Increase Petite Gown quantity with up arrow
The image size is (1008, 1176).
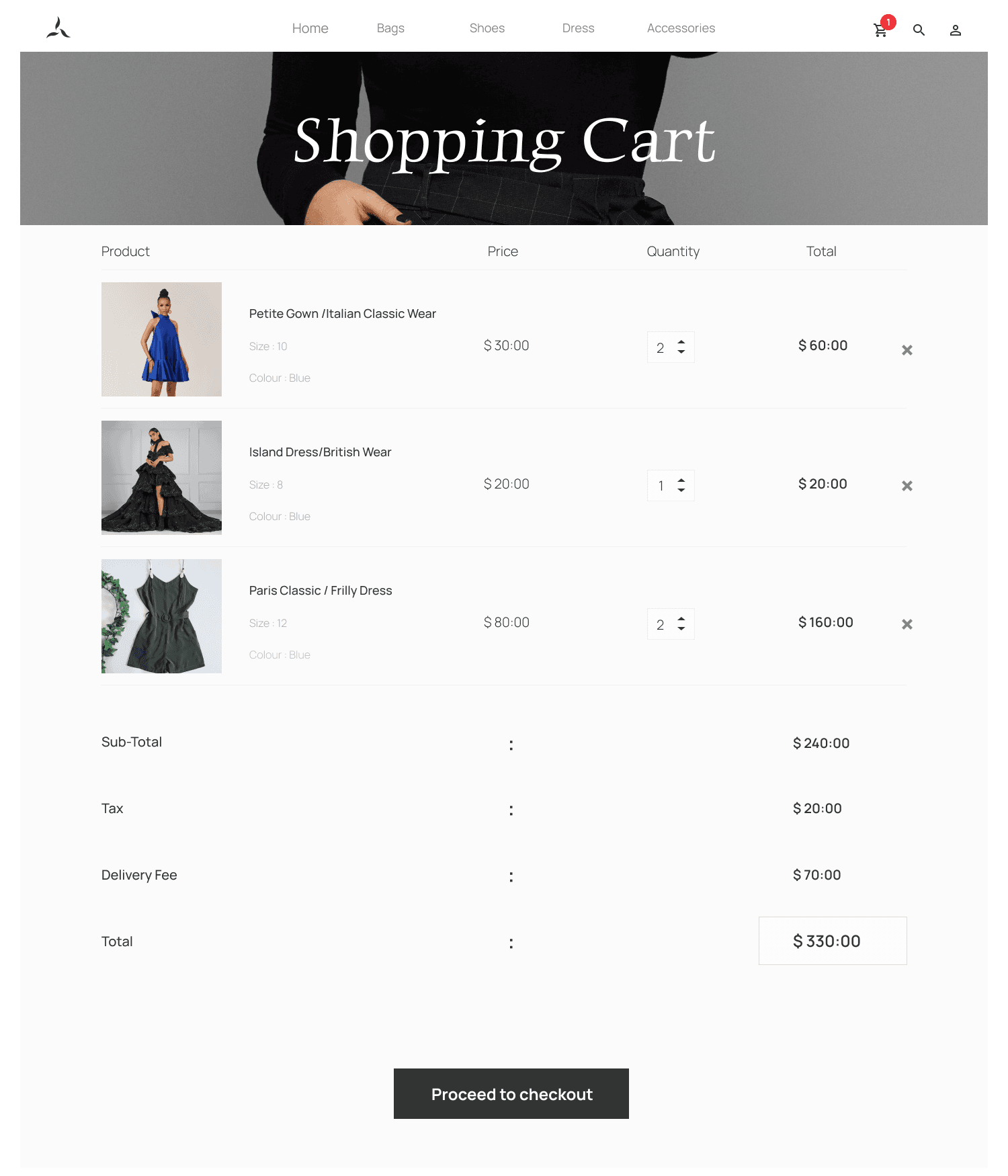pyautogui.click(x=681, y=342)
